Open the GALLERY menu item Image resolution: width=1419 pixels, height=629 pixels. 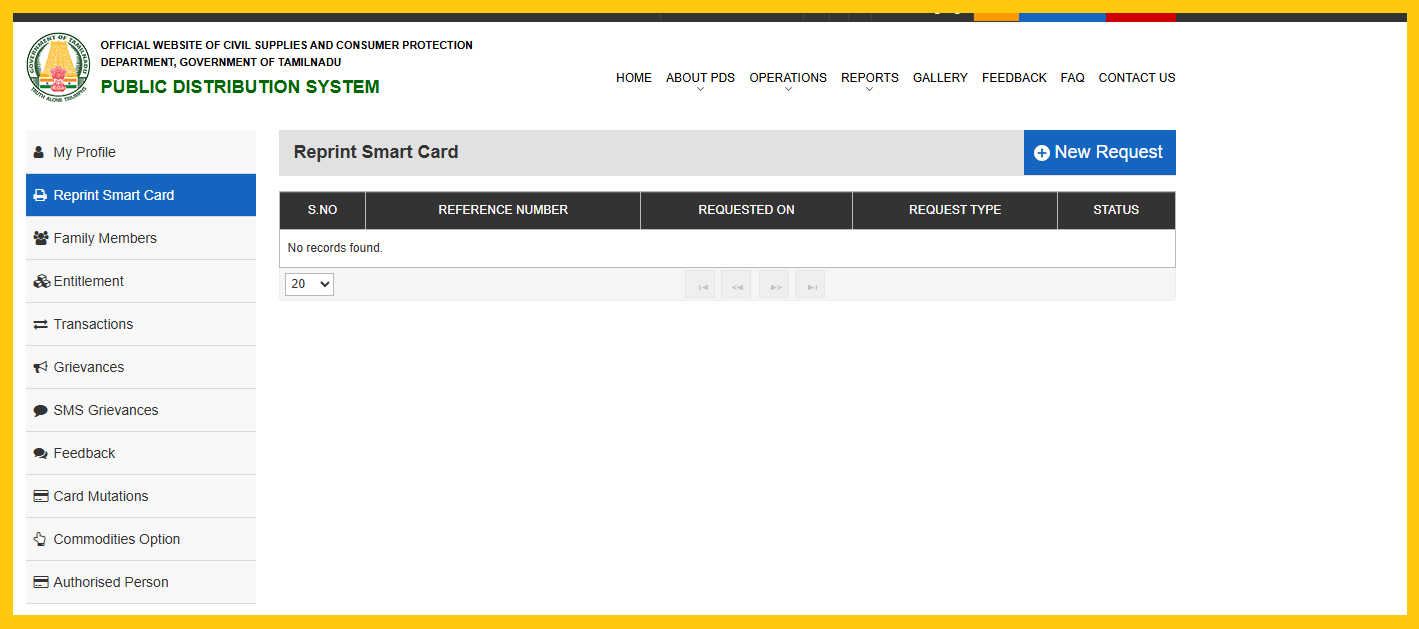click(940, 78)
